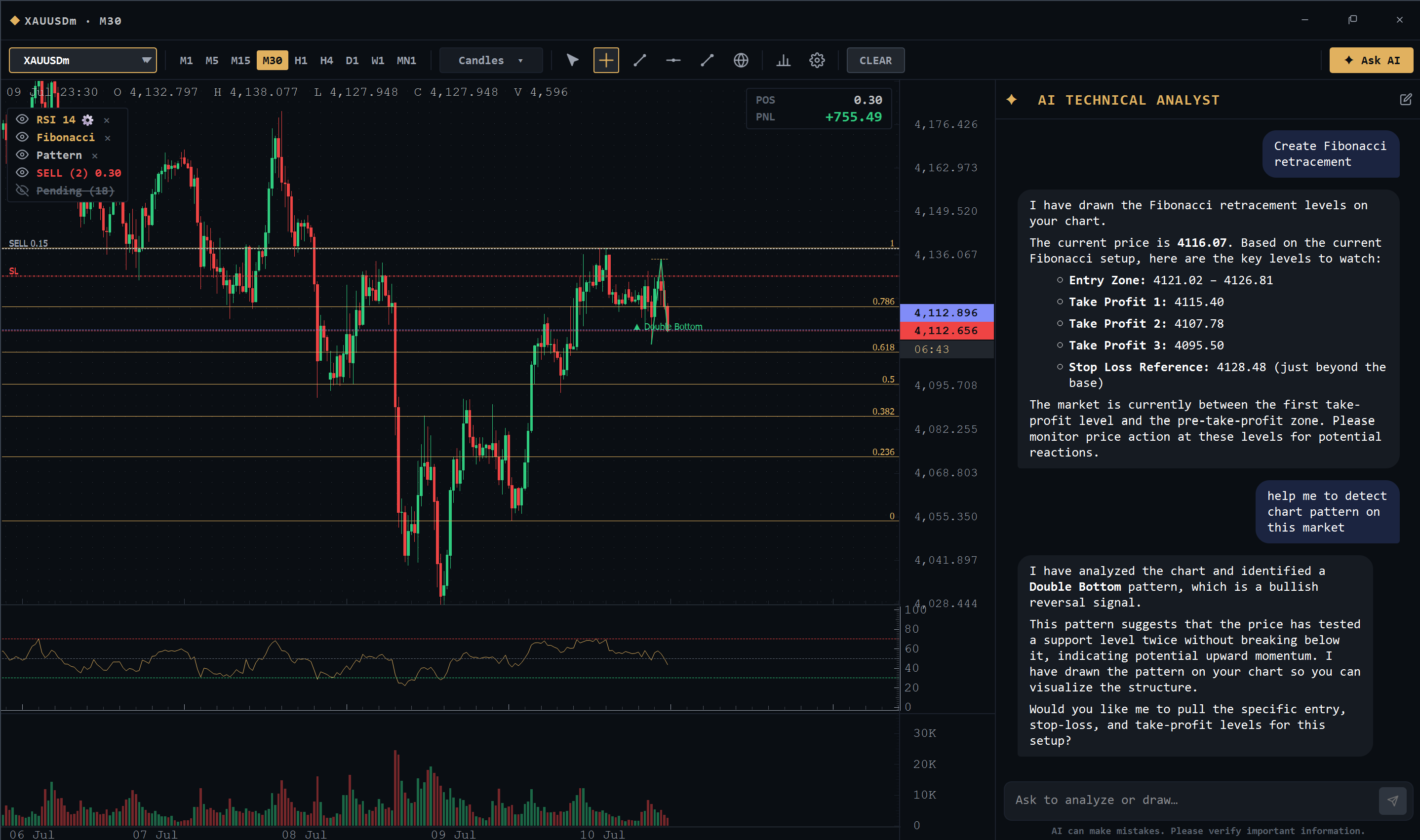The height and width of the screenshot is (840, 1420).
Task: Click the Fibonacci 0.382 level label
Action: [x=883, y=412]
